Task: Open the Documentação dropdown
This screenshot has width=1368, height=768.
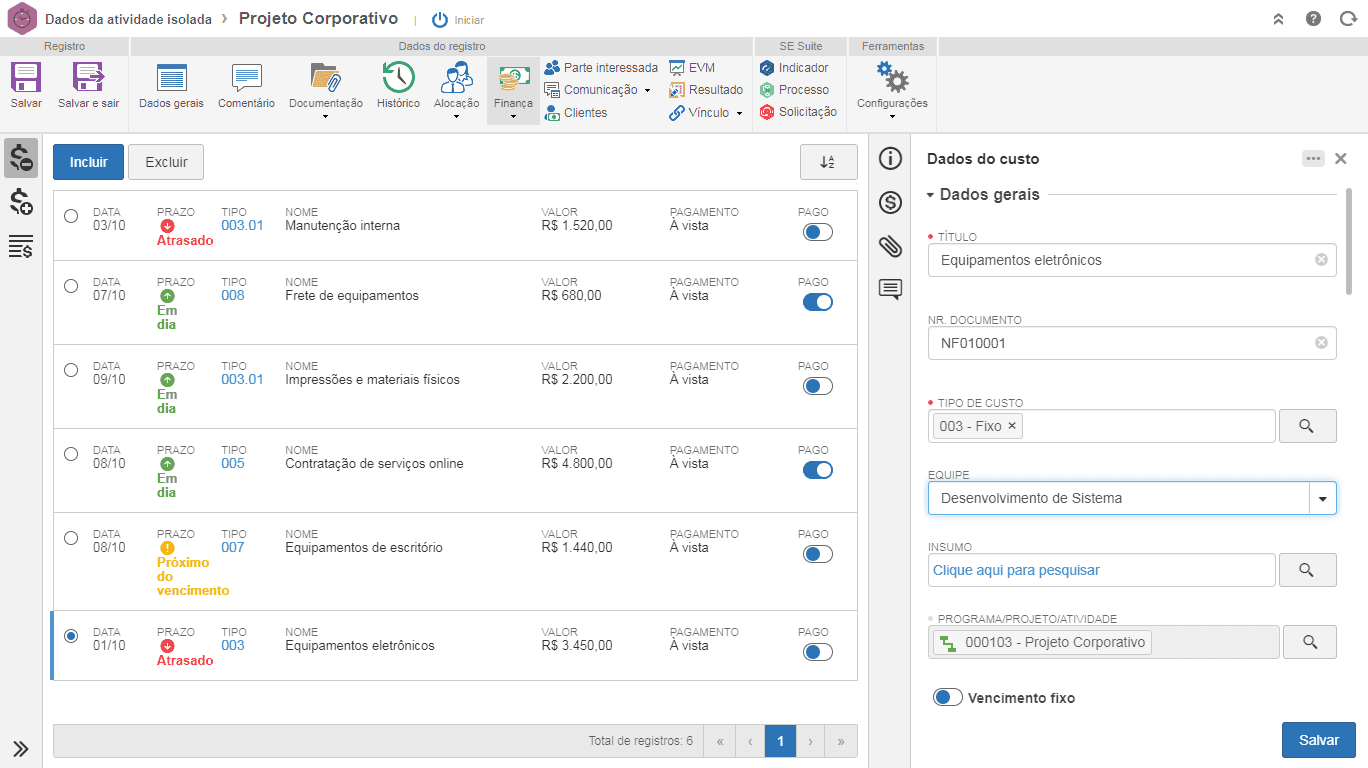Action: coord(326,91)
